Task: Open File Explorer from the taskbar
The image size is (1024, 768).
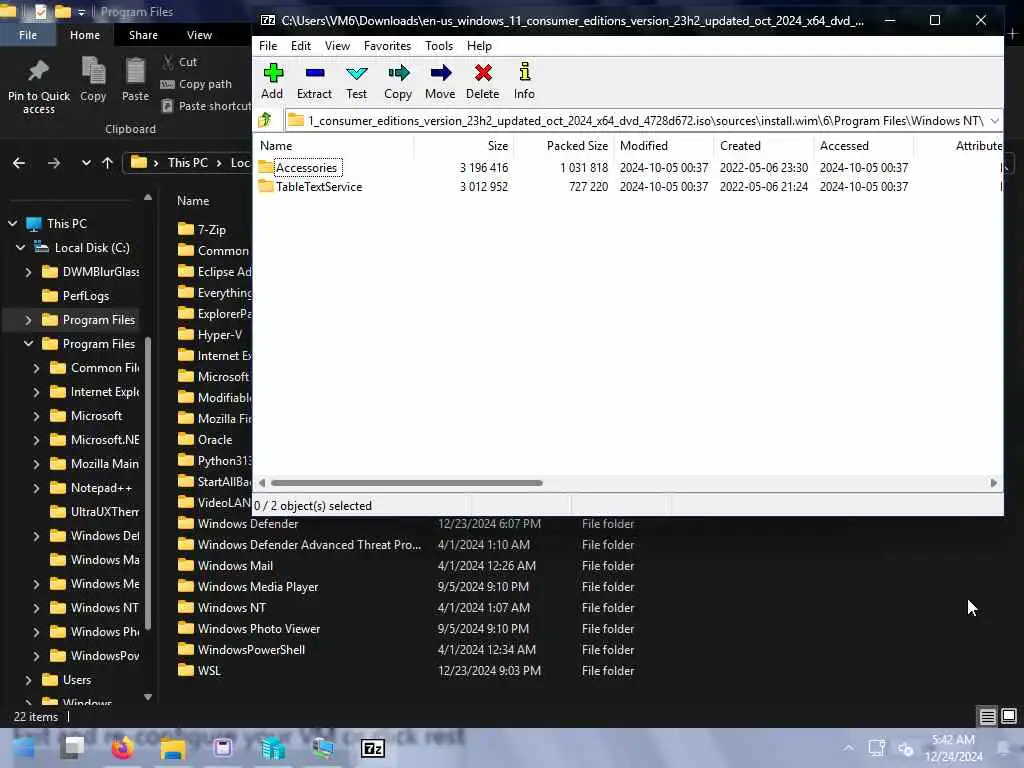Action: [x=172, y=748]
